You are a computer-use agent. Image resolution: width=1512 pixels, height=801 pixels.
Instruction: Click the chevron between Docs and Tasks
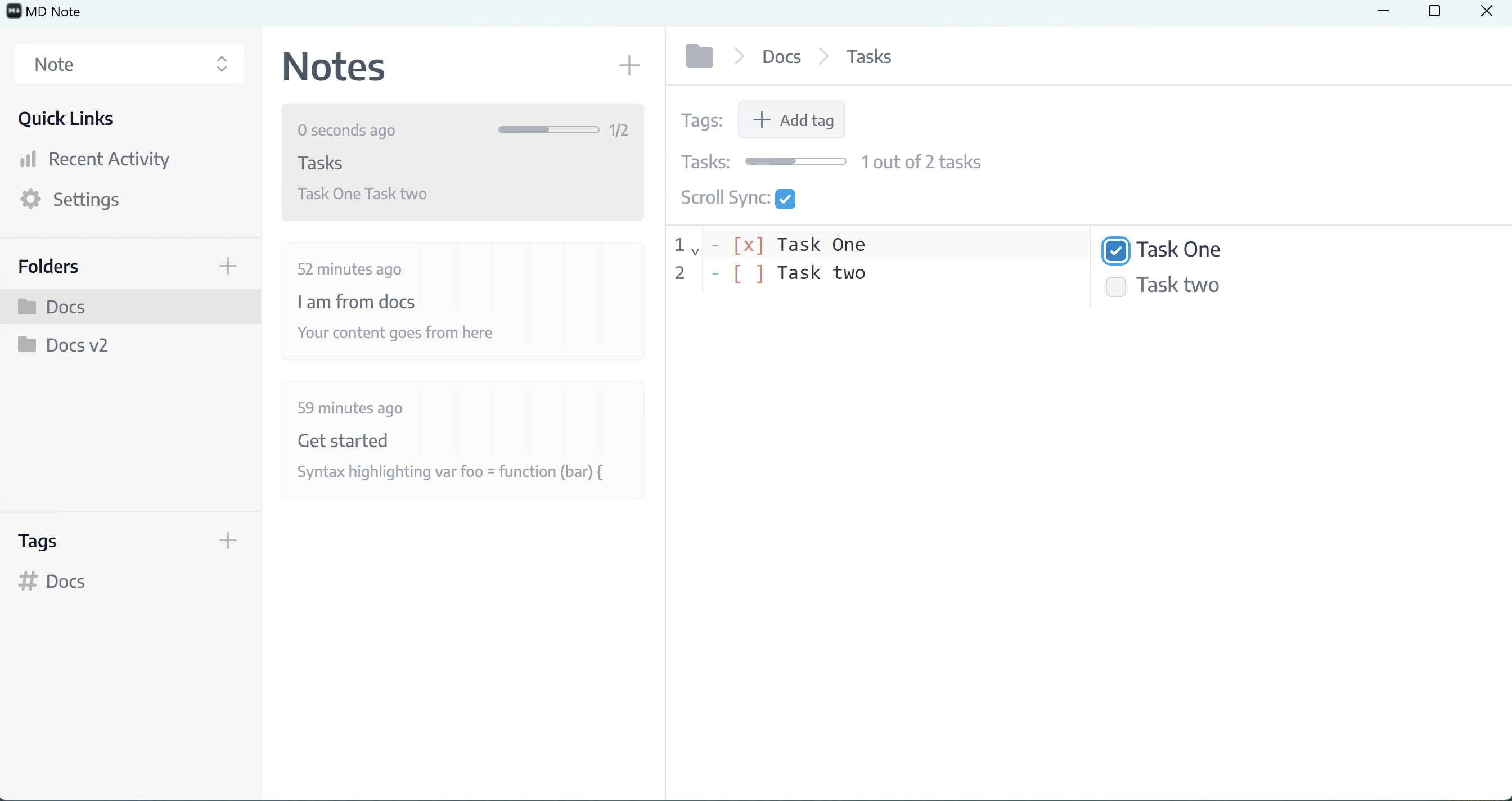(x=823, y=56)
